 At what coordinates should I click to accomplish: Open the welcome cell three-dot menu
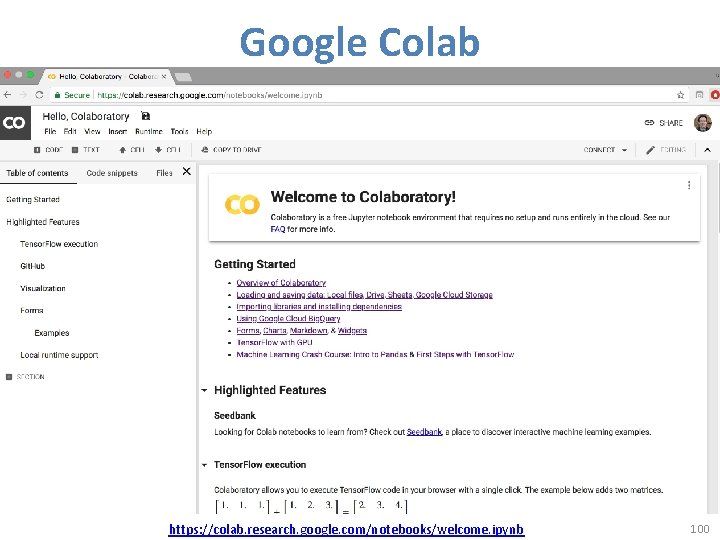(689, 185)
